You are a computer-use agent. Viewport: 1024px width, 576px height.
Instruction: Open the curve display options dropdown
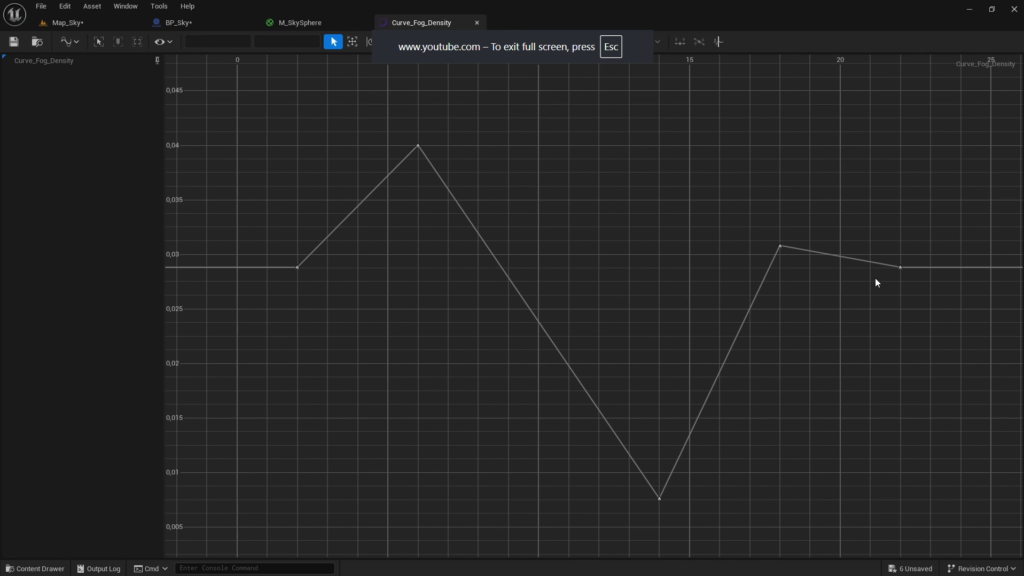(x=69, y=42)
